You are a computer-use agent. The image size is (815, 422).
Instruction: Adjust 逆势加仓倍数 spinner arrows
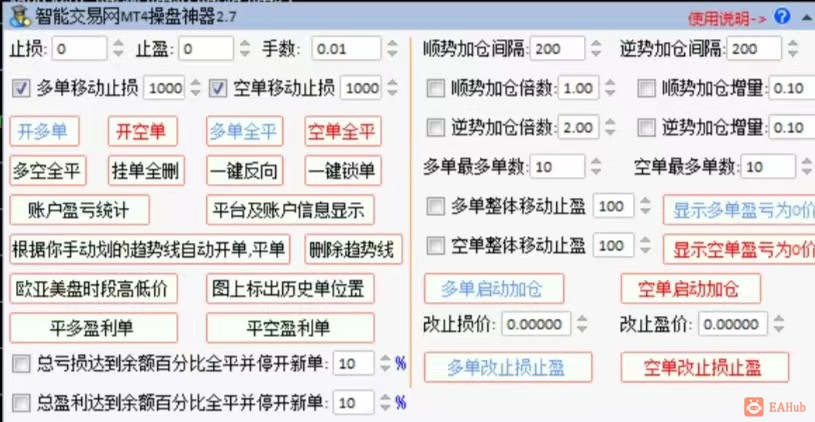pos(610,127)
